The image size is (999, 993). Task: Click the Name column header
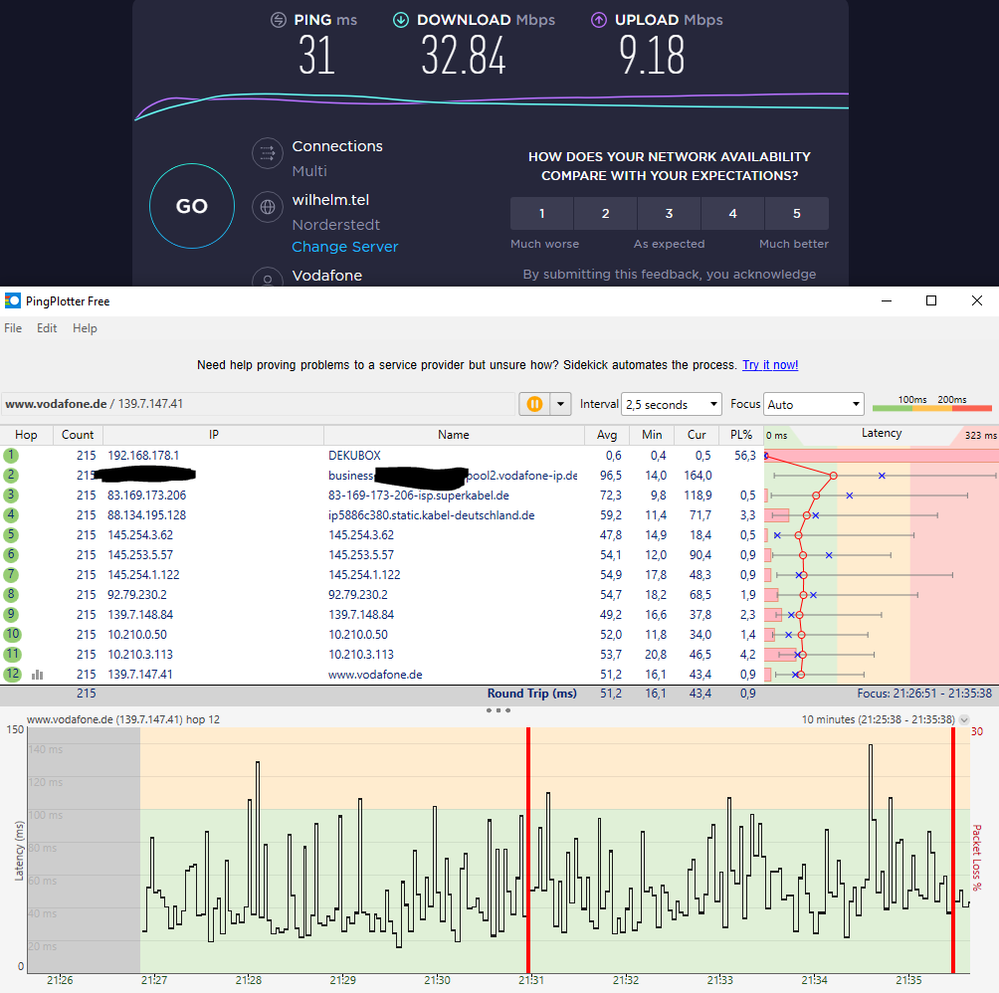pos(454,434)
